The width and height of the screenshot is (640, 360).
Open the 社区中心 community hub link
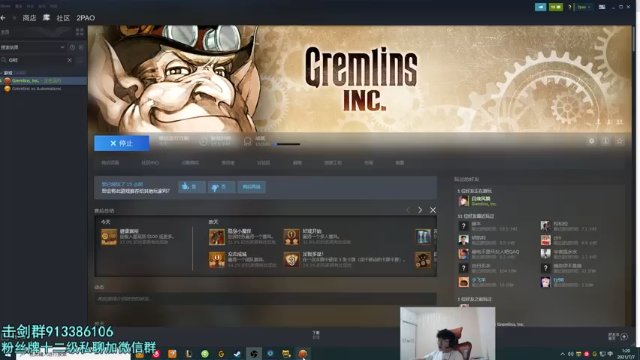click(x=150, y=163)
